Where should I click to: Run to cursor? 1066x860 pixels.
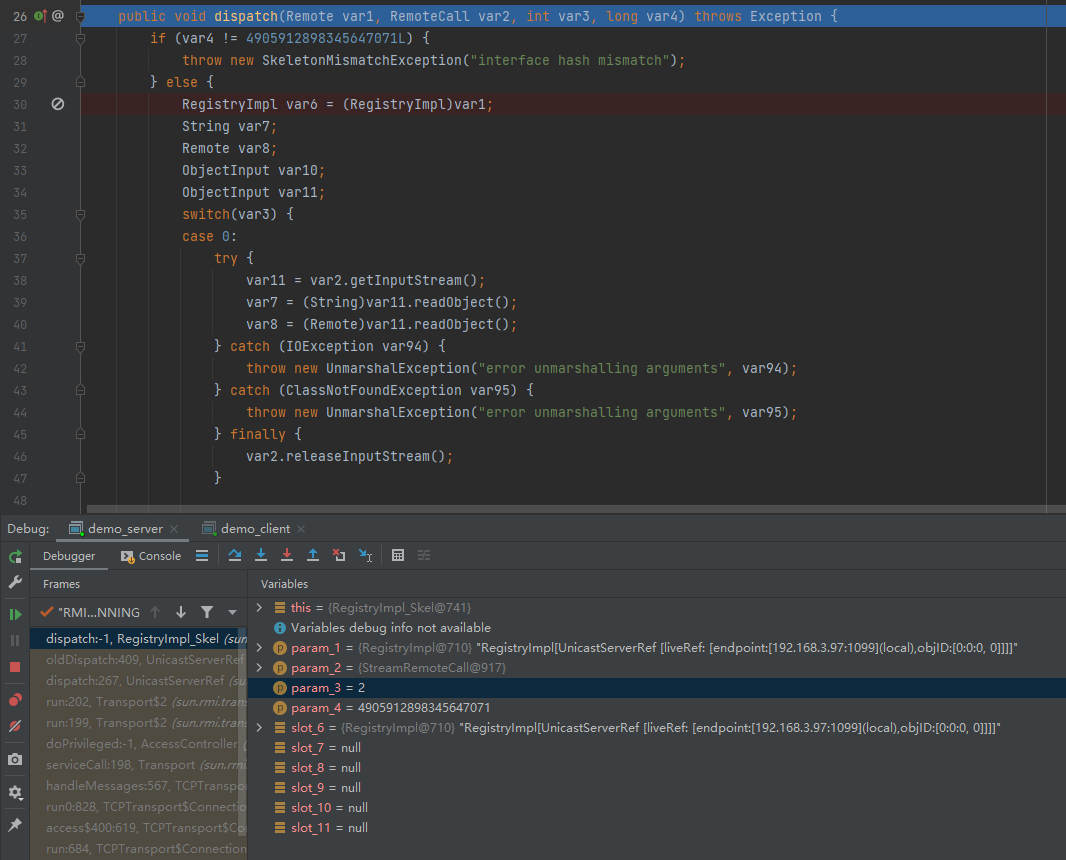[365, 555]
